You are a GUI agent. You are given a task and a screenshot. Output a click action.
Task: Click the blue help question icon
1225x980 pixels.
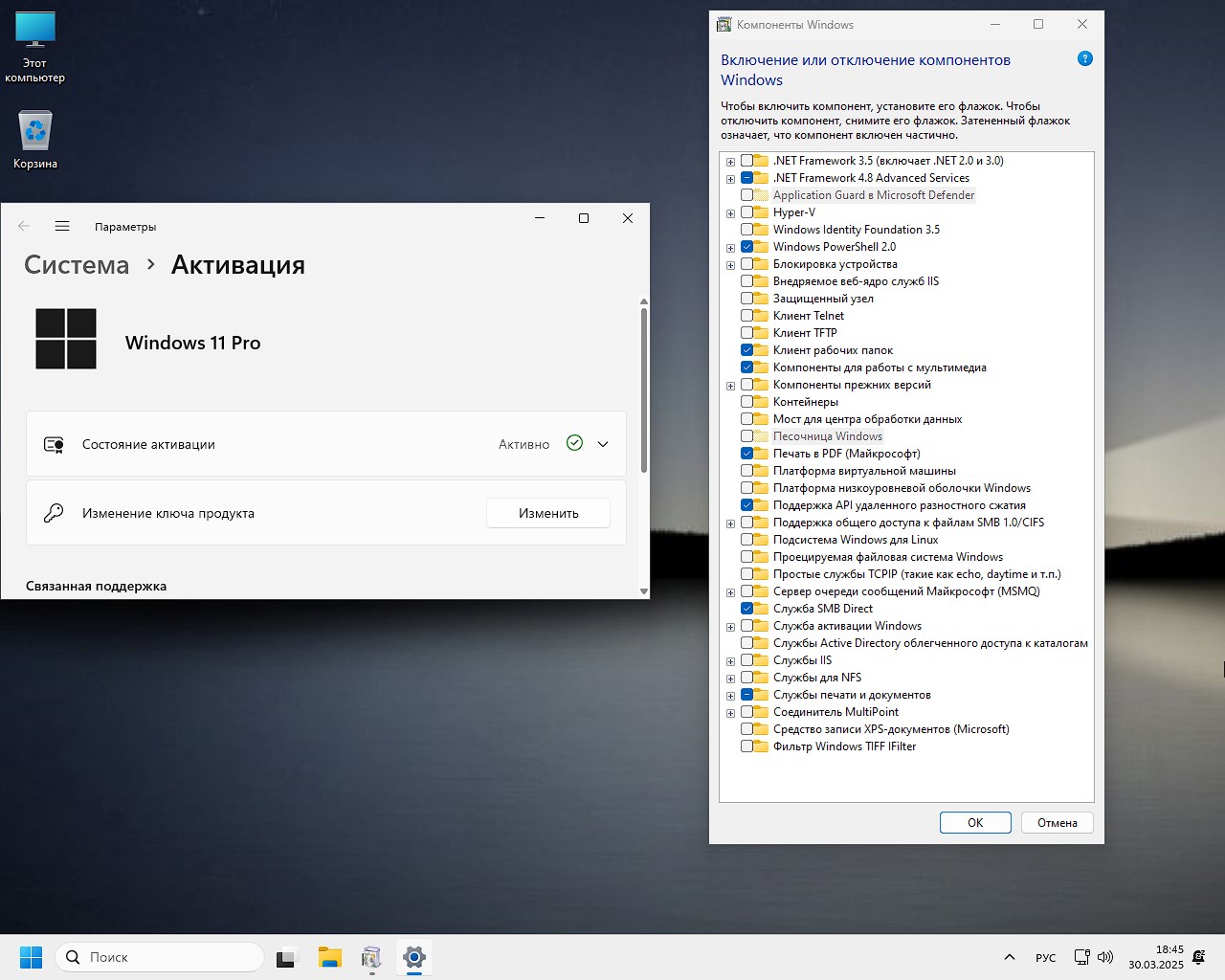point(1085,58)
